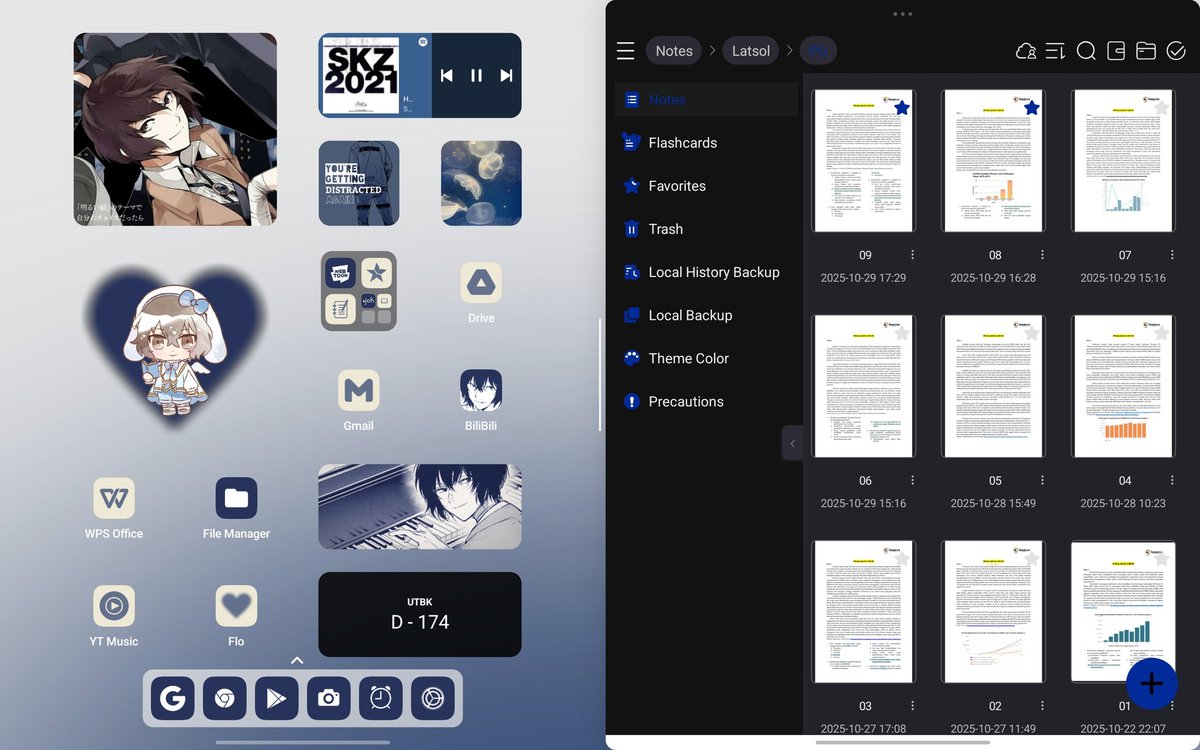Open Precautions in the sidebar
1200x750 pixels.
(x=707, y=401)
